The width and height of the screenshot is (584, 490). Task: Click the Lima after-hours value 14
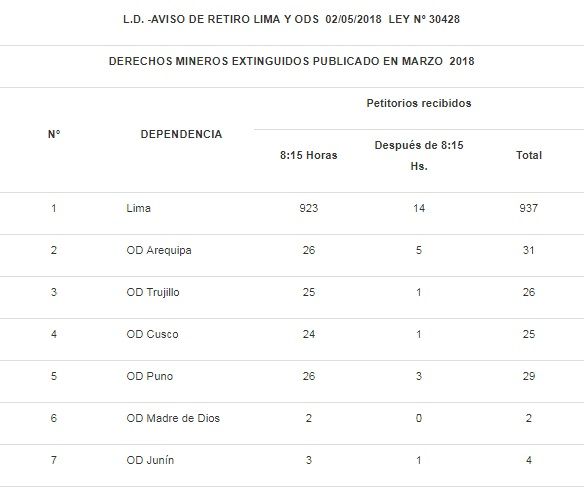tap(419, 208)
